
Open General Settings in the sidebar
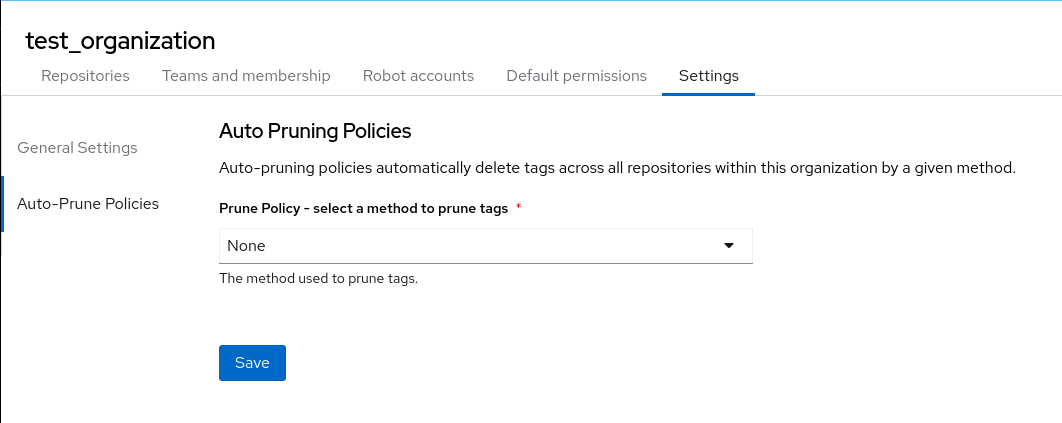coord(78,148)
